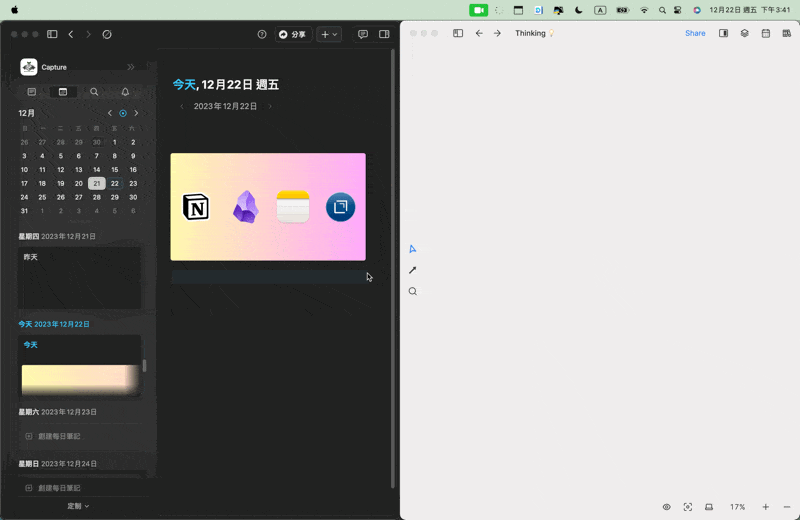Open the plus new-document dropdown
The image size is (800, 520).
click(x=328, y=34)
